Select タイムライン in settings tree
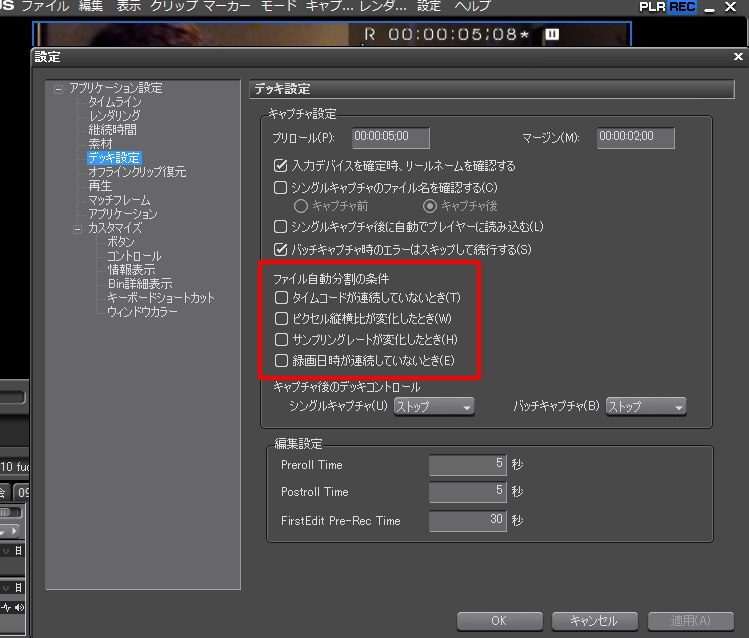The width and height of the screenshot is (749, 638). coord(115,102)
